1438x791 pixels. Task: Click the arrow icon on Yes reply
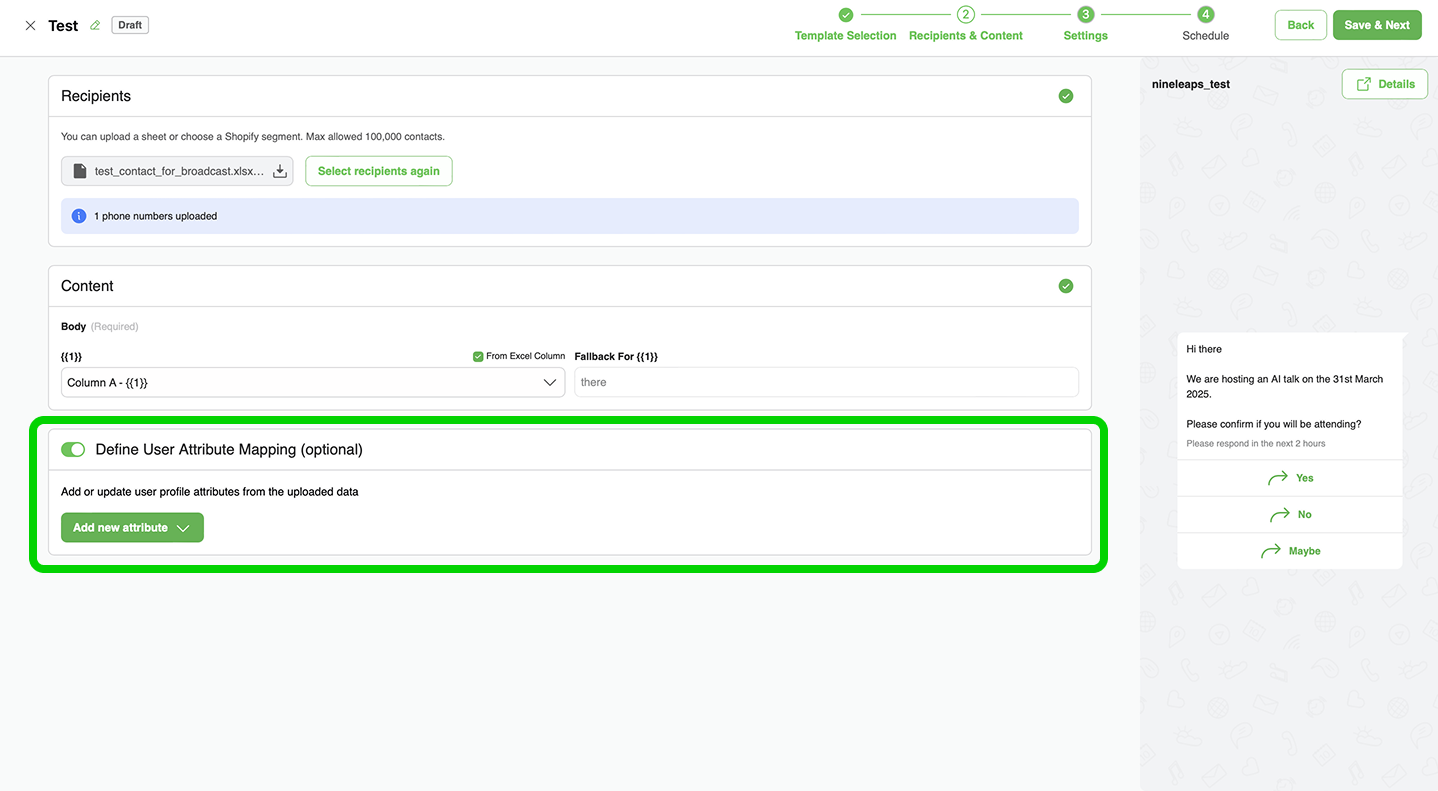[1278, 478]
